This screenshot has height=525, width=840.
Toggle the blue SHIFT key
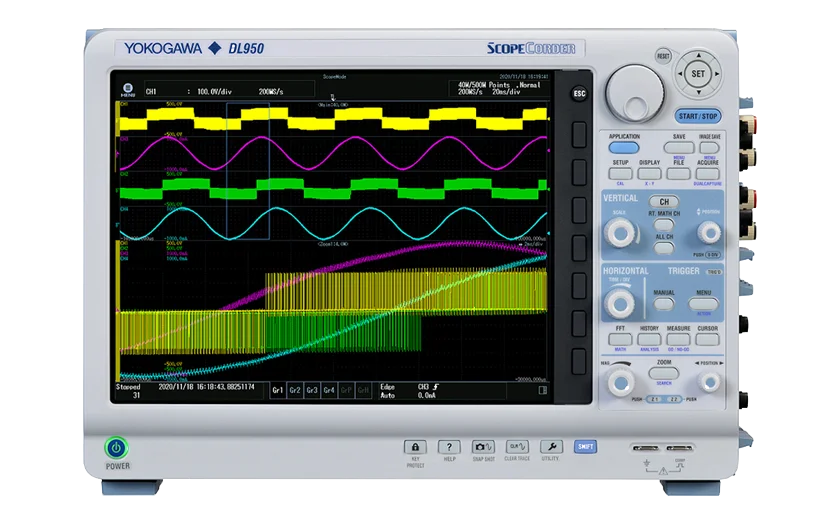click(x=586, y=447)
